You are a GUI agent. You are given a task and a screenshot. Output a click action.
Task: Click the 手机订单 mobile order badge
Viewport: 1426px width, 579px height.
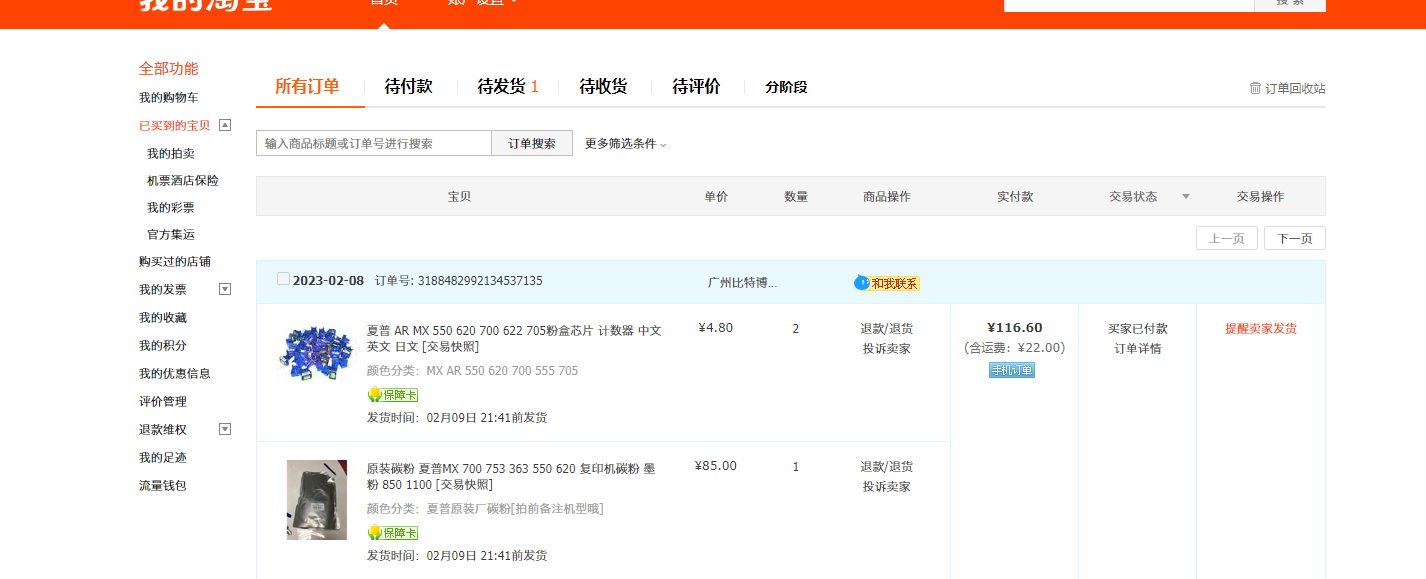pyautogui.click(x=1012, y=370)
